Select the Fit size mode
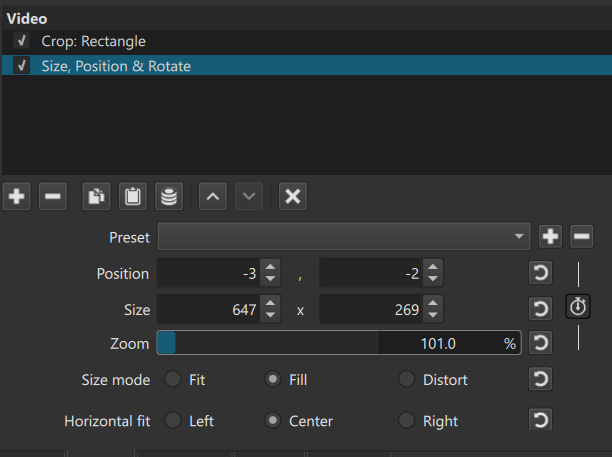This screenshot has height=457, width=612. 172,380
